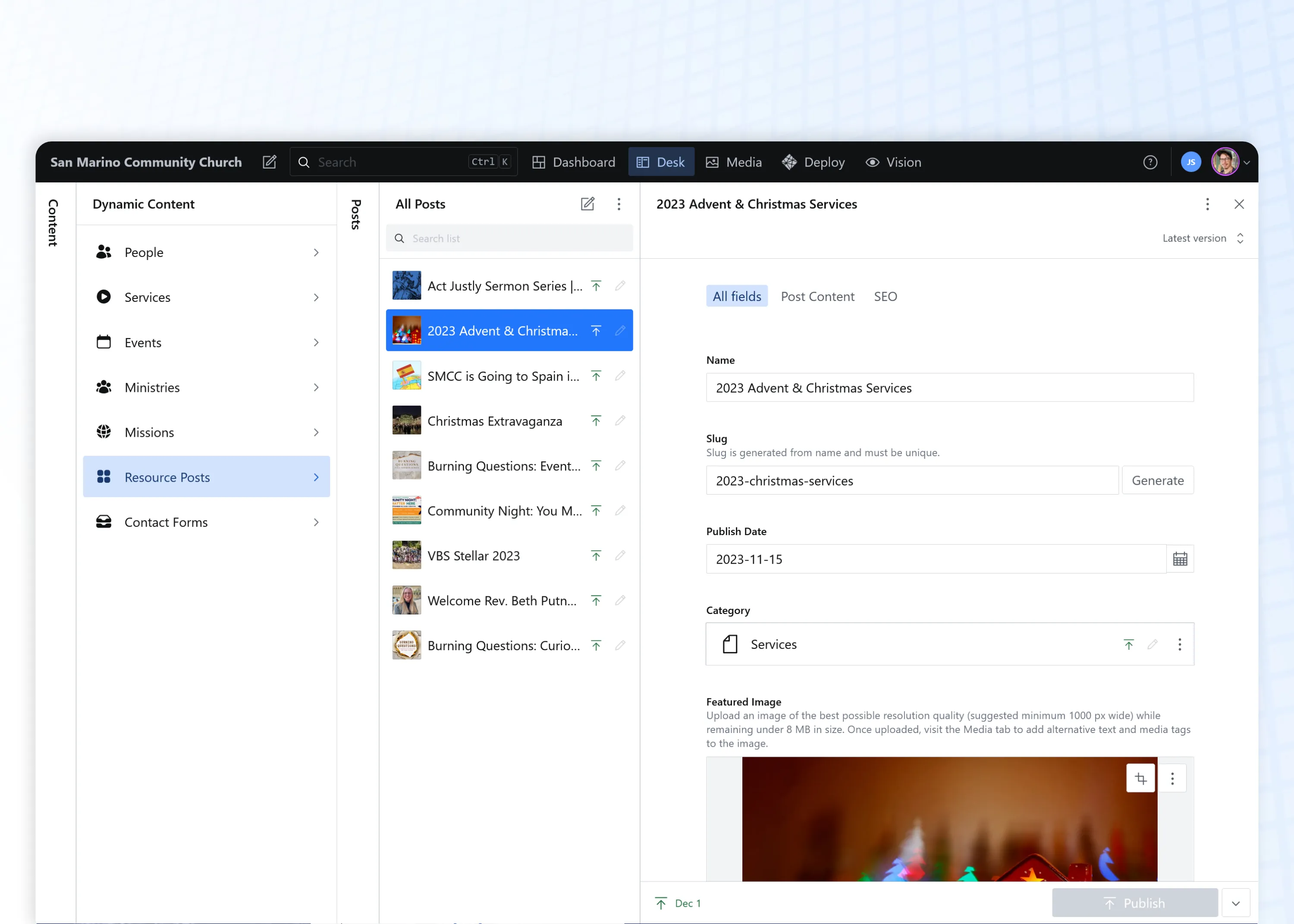The height and width of the screenshot is (924, 1294).
Task: Open All Posts three-dot options menu
Action: click(x=619, y=204)
